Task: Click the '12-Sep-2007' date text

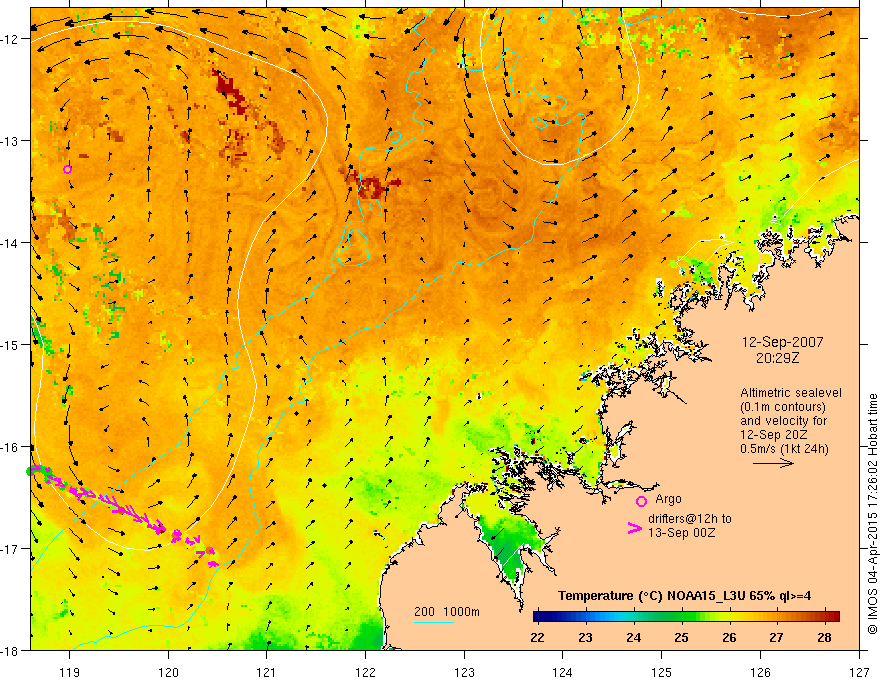Action: [782, 342]
